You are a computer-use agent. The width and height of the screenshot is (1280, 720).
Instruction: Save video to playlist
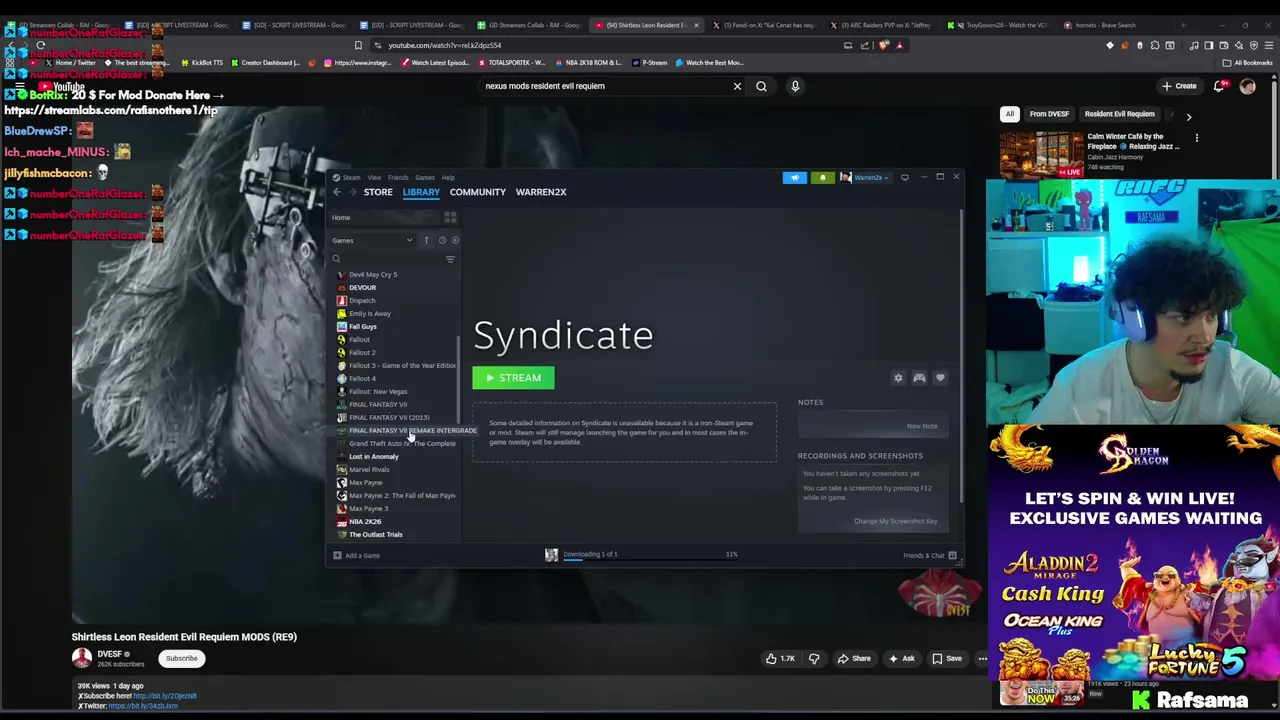pos(946,658)
